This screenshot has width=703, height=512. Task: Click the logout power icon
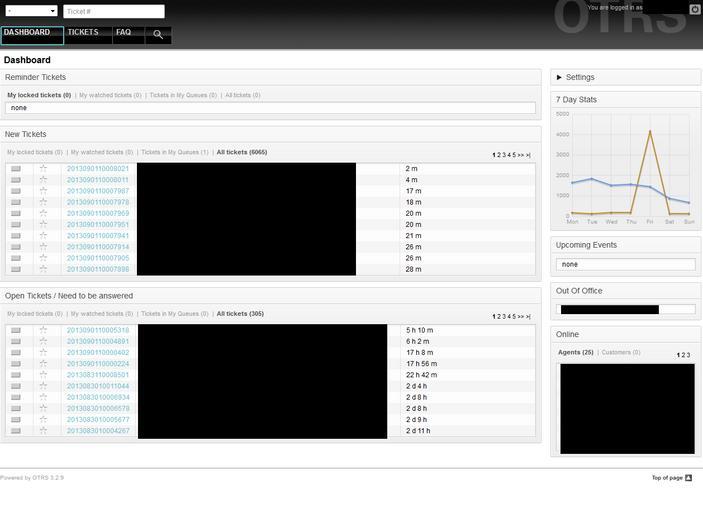pos(695,9)
